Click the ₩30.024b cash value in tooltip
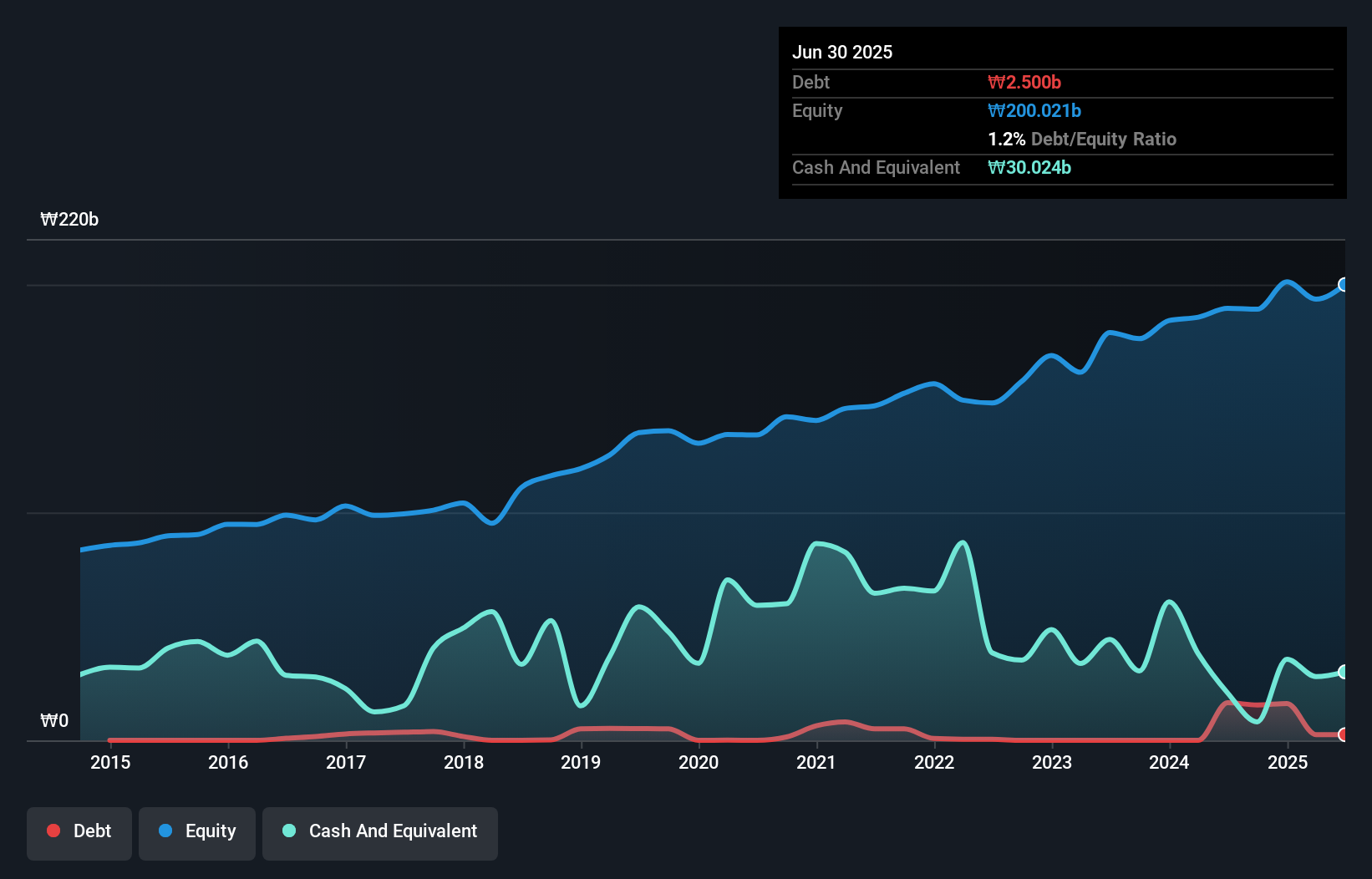The image size is (1372, 879). (1029, 167)
